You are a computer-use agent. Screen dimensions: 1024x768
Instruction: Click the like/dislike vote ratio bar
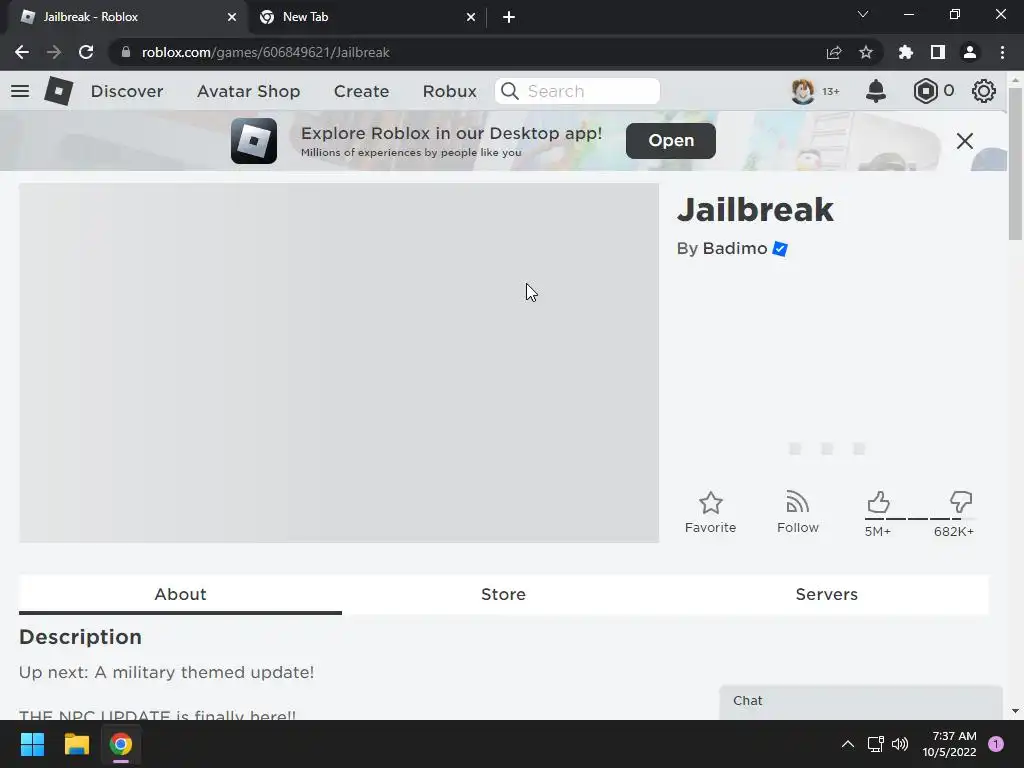point(920,519)
